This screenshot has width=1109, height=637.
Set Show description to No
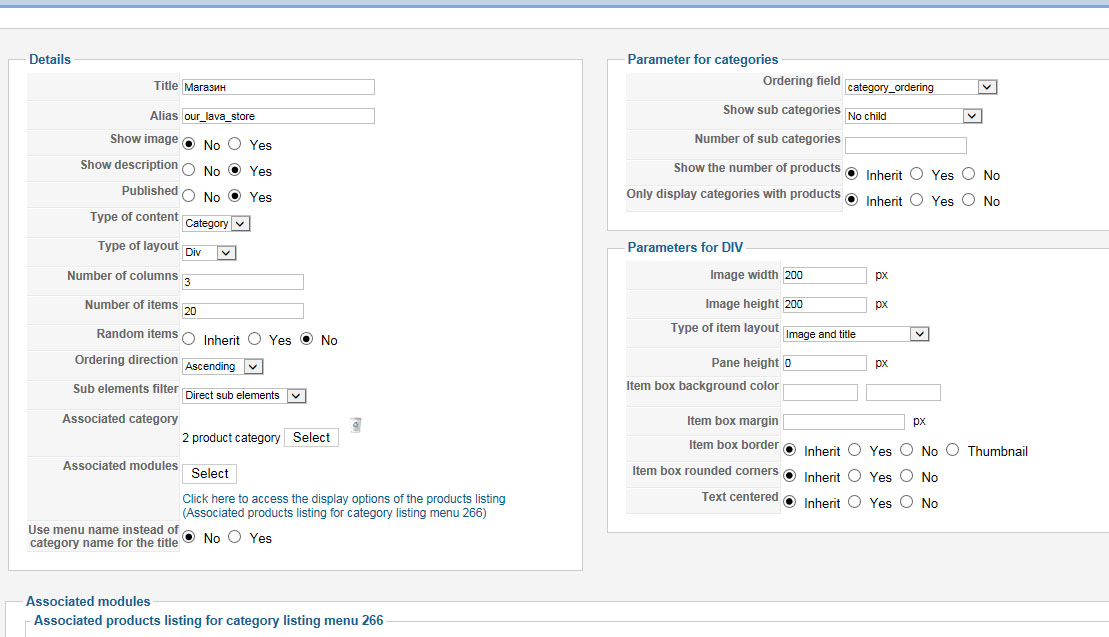188,171
